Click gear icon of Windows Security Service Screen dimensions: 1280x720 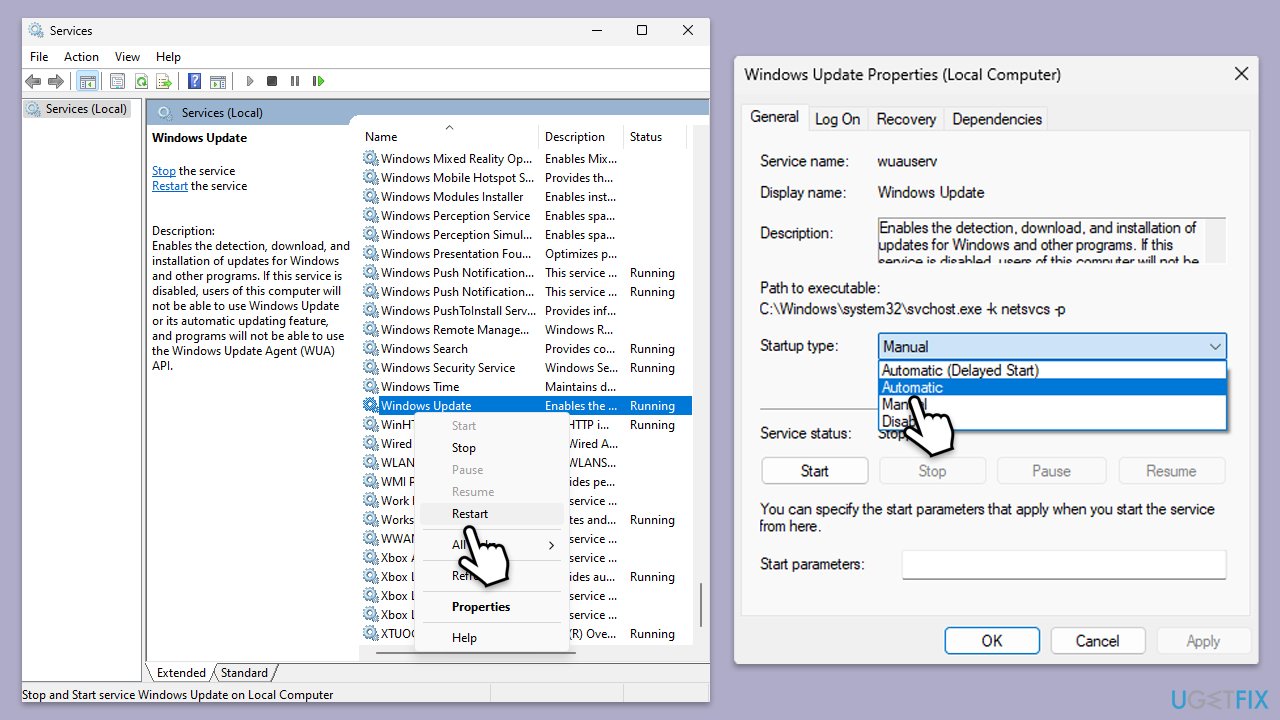(371, 368)
